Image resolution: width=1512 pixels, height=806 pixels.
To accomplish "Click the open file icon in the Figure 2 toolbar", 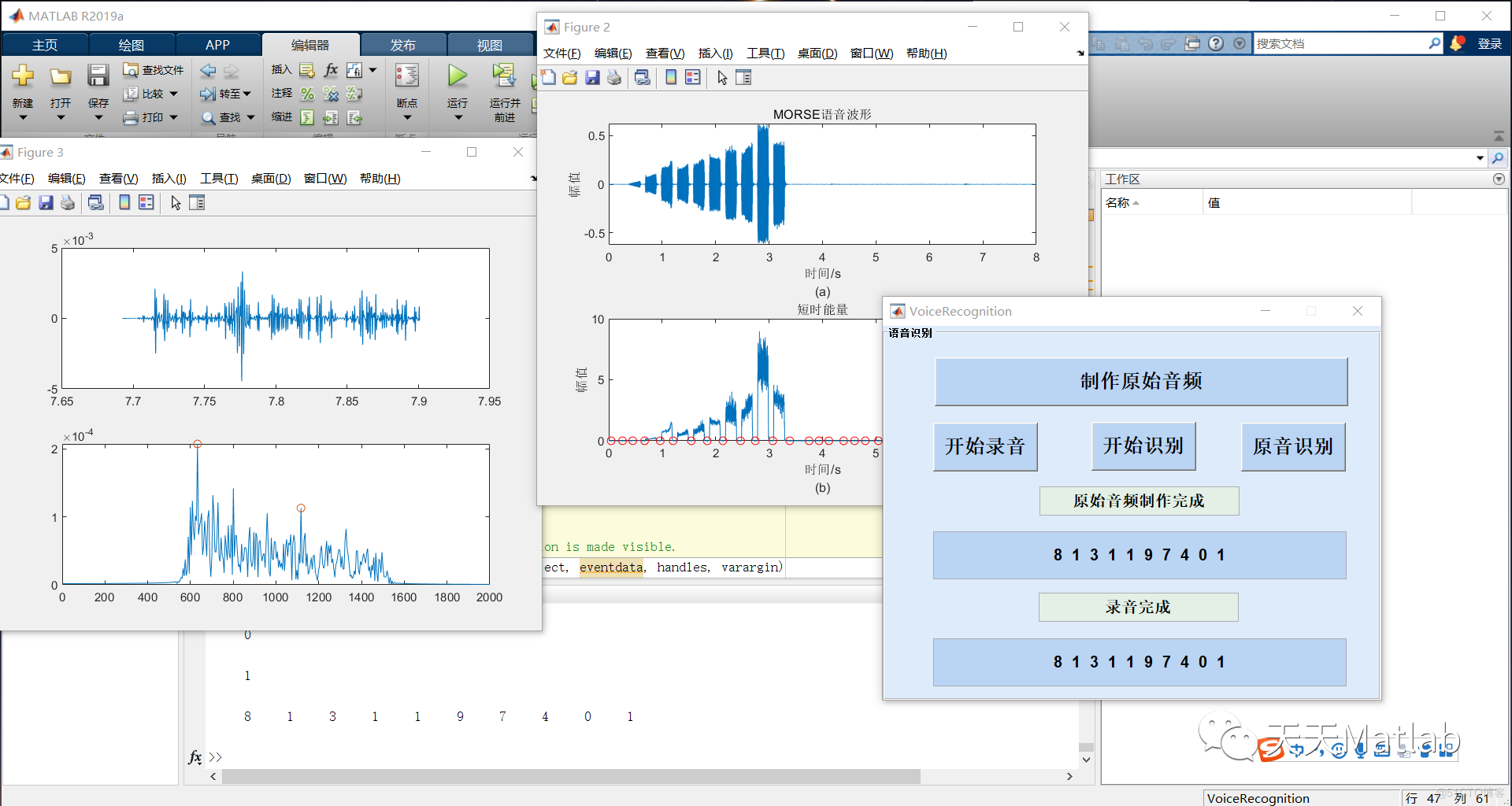I will point(570,77).
